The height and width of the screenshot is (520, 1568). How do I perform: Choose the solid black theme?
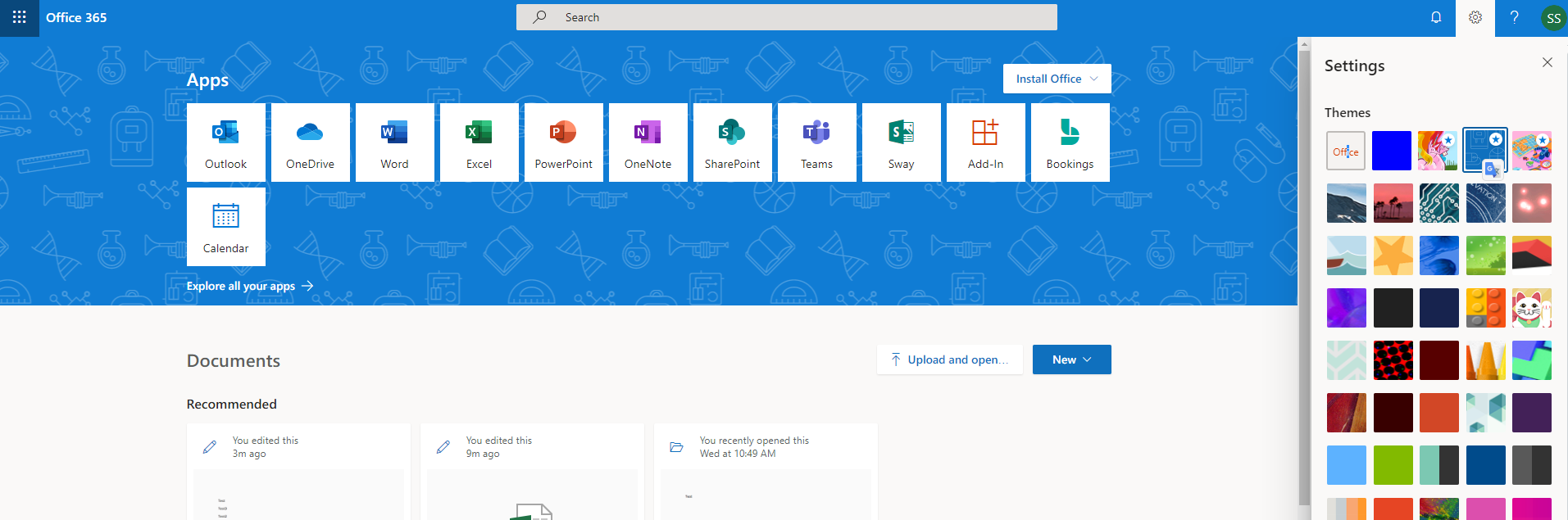tap(1392, 308)
